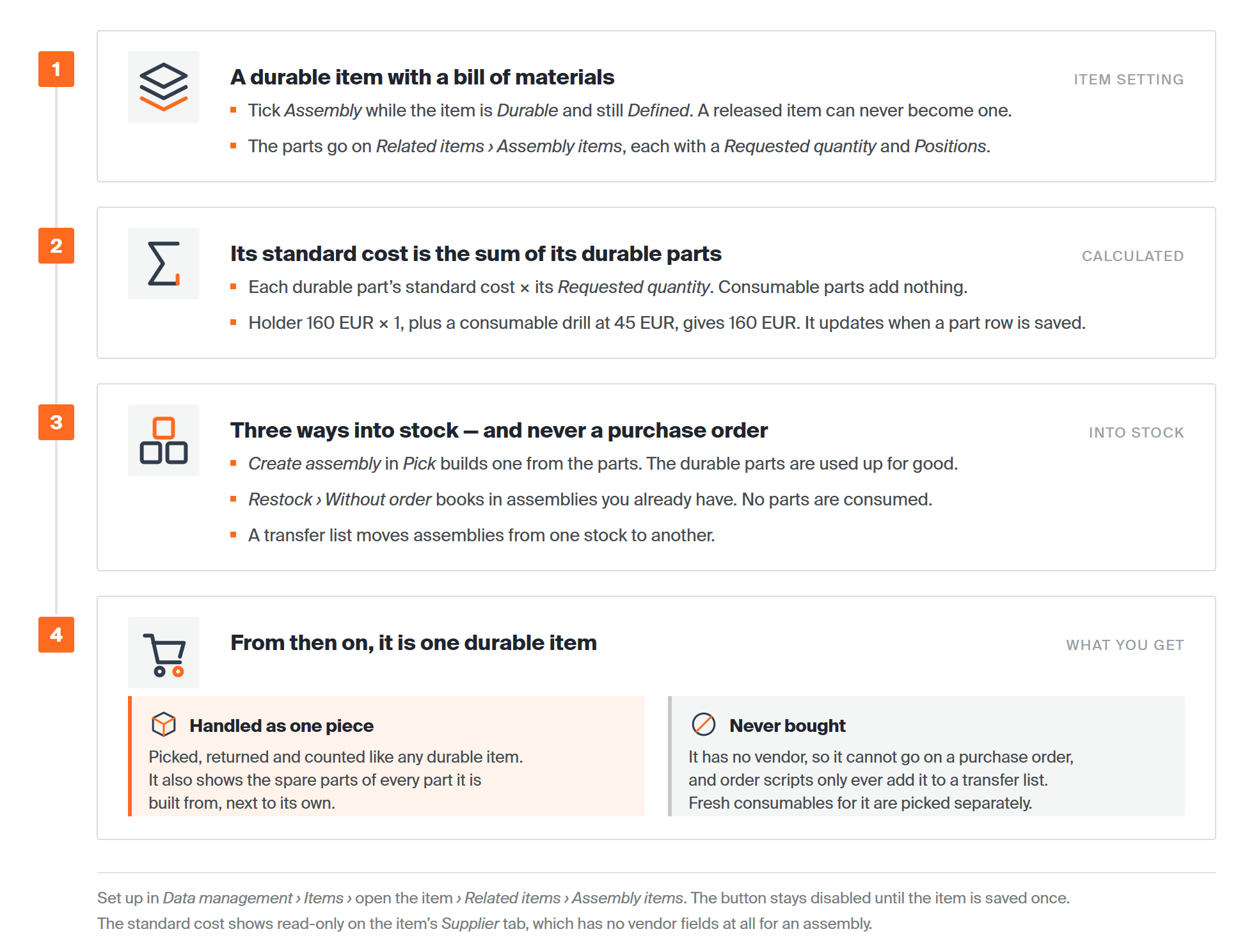Click the INTO STOCK tag label

[x=1136, y=432]
